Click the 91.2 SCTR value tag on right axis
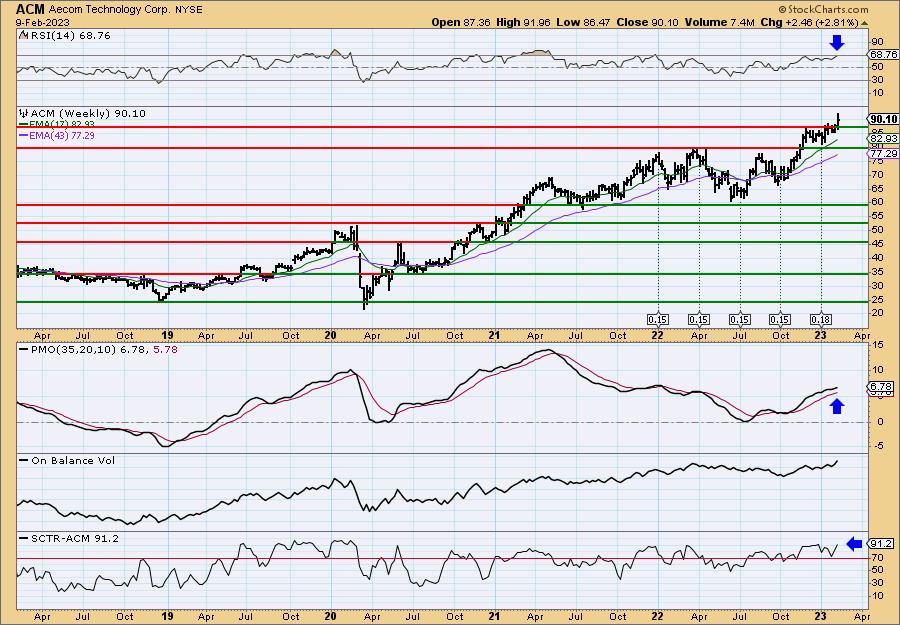900x625 pixels. pos(882,544)
